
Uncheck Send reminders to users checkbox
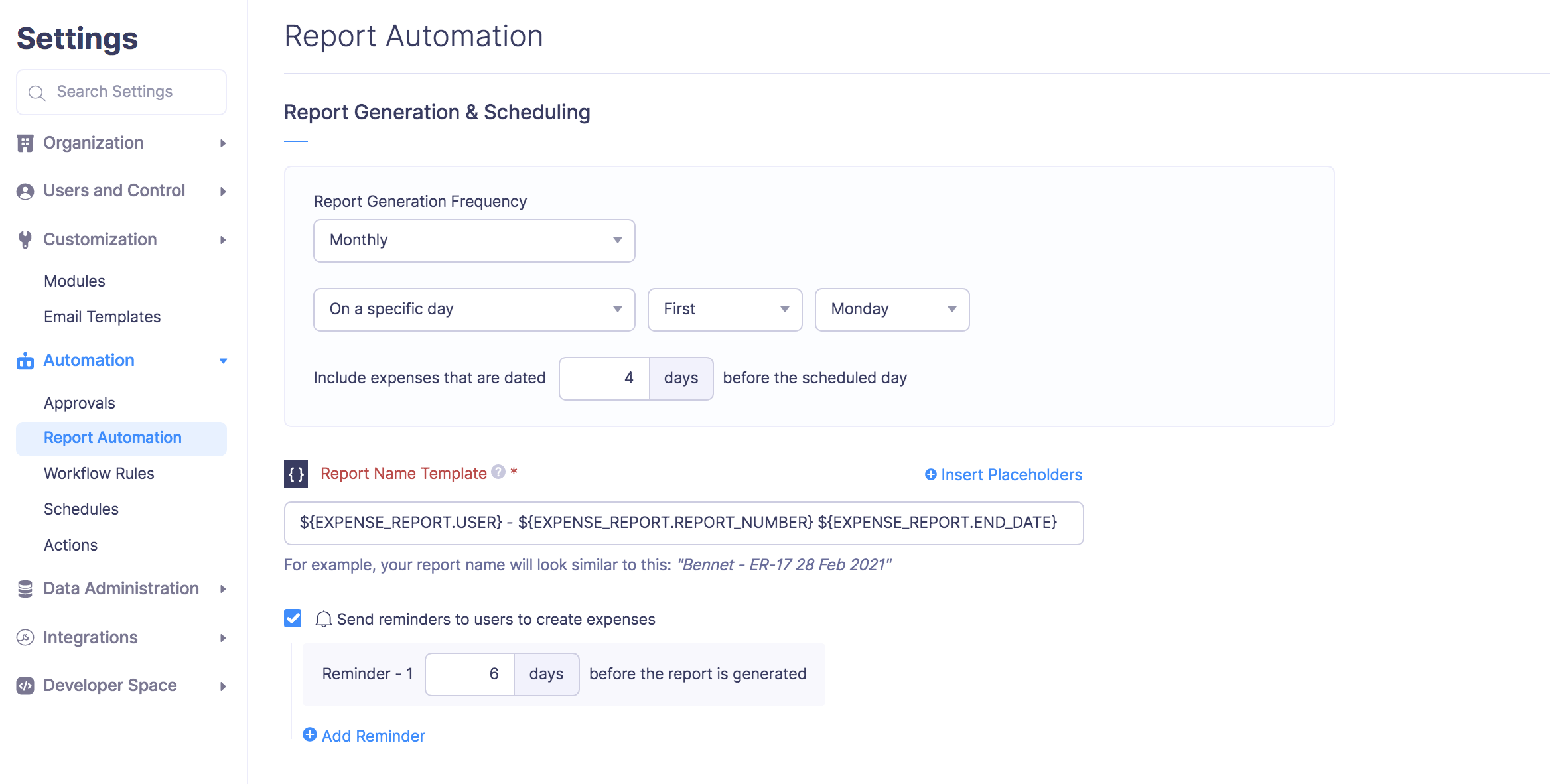[x=293, y=618]
